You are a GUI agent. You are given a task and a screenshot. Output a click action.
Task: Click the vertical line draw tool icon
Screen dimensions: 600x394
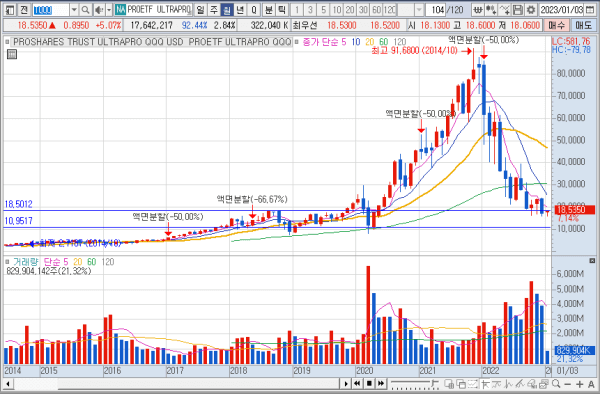pyautogui.click(x=509, y=384)
